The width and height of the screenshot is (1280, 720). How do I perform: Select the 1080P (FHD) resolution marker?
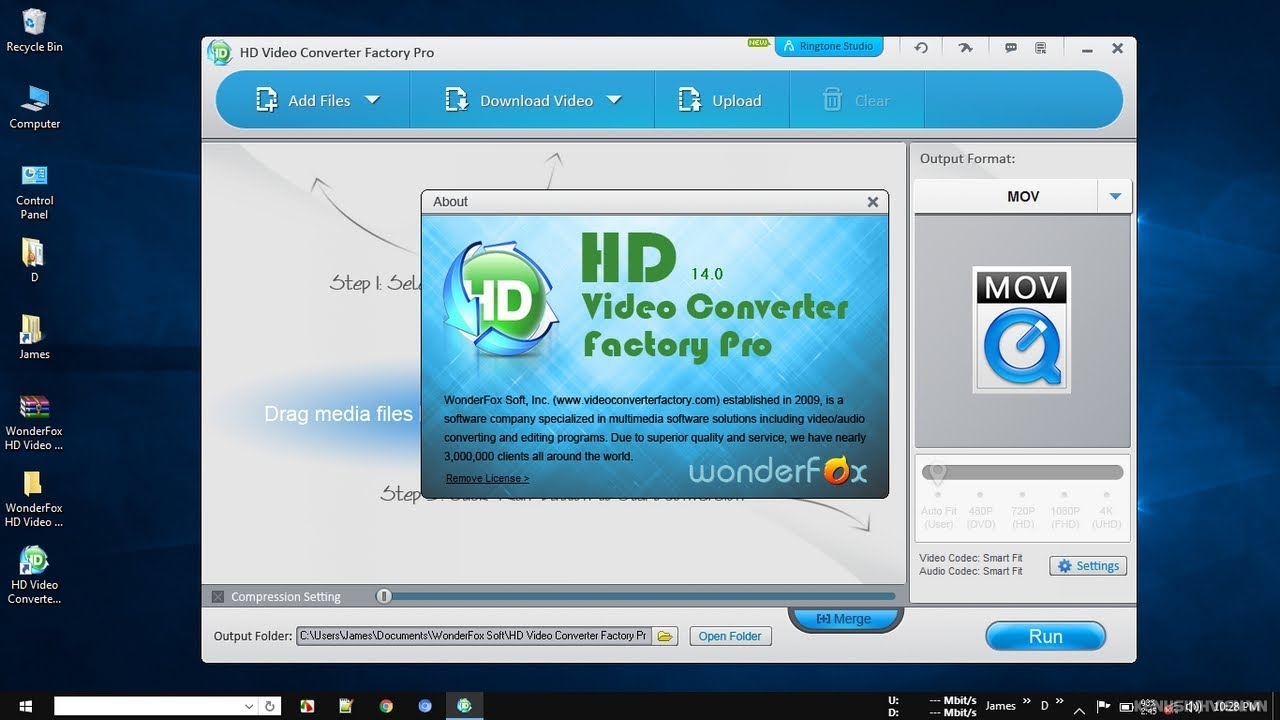click(x=1064, y=510)
